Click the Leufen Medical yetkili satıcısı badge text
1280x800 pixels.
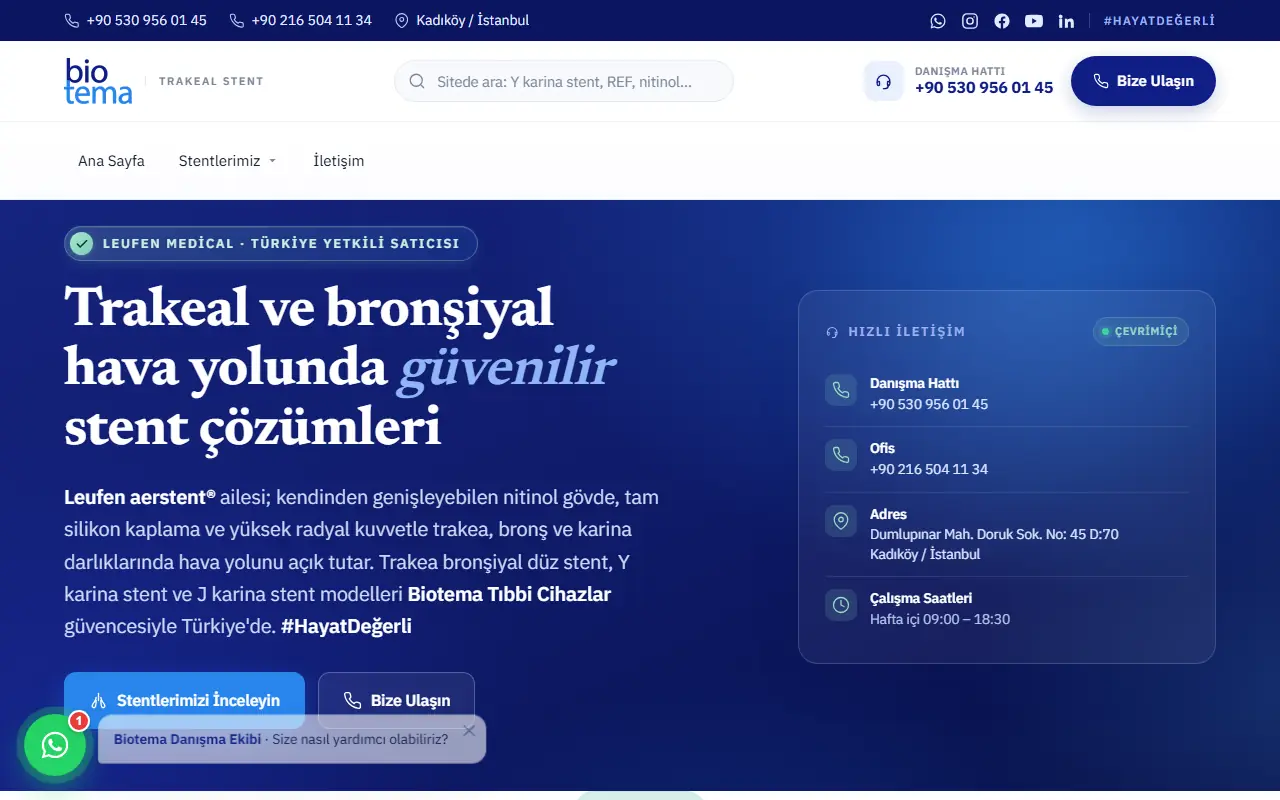281,243
